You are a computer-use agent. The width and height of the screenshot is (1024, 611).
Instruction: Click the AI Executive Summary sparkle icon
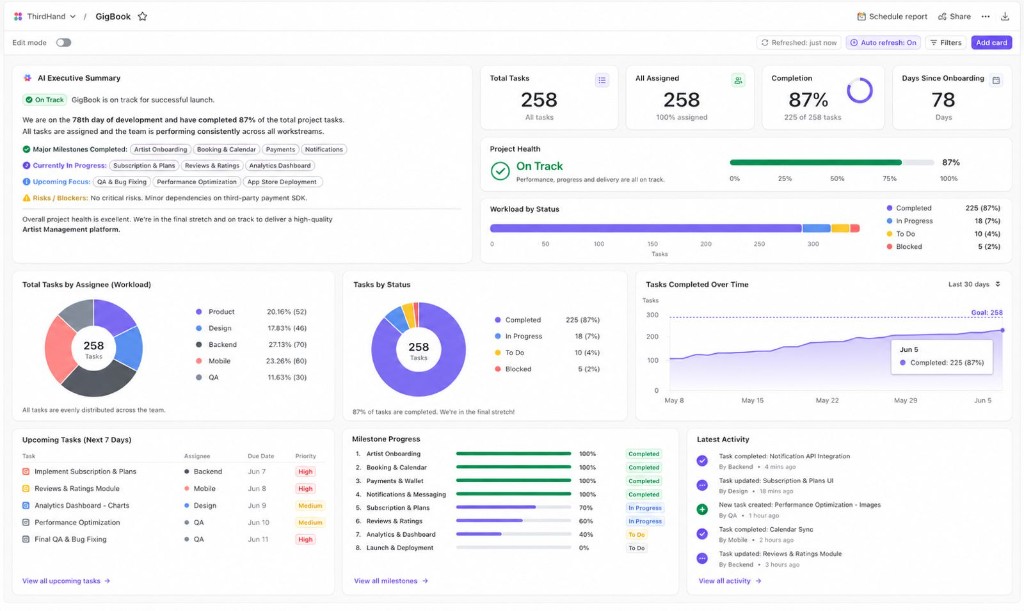pos(27,78)
